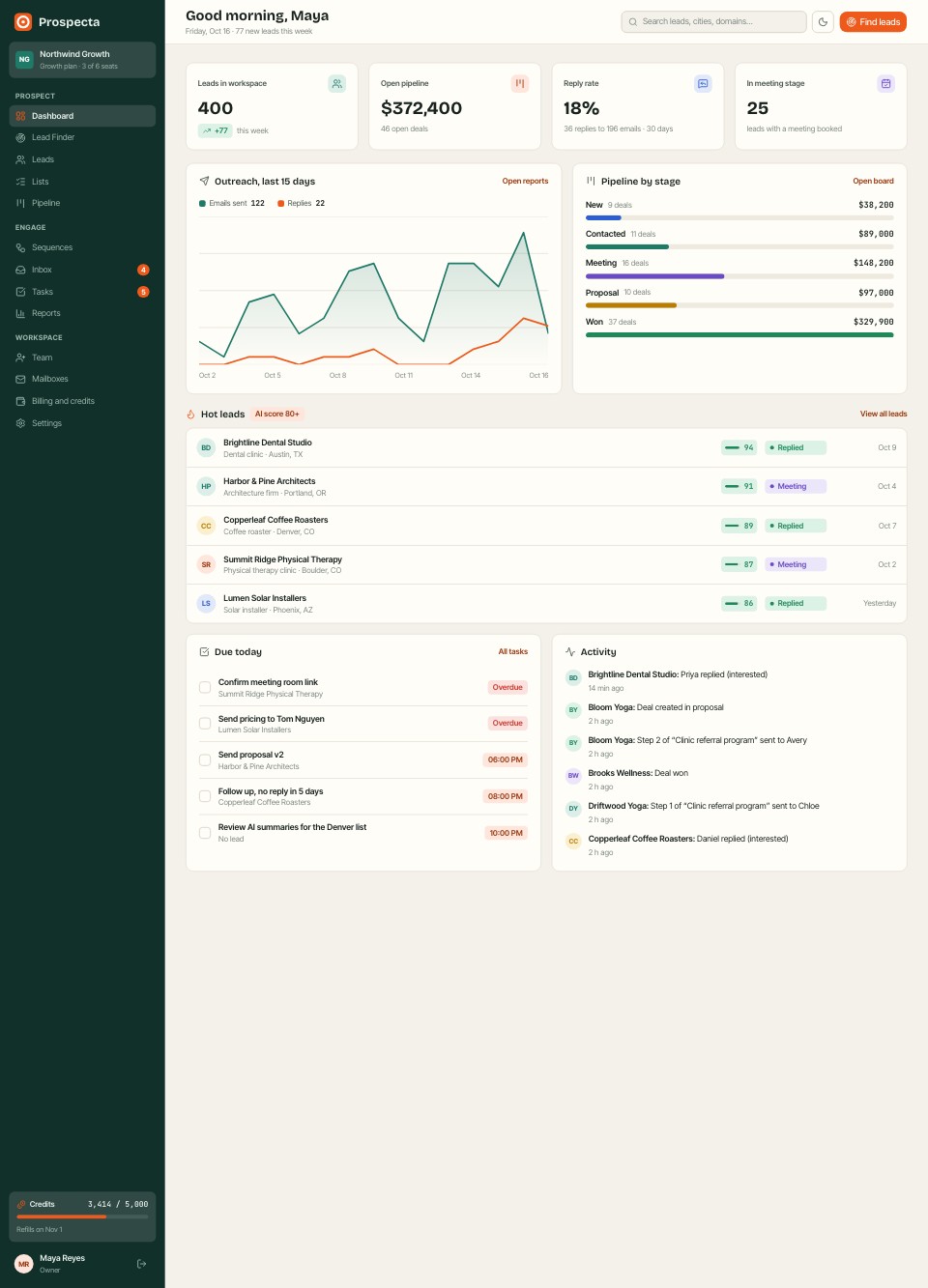Open Settings in the sidebar
928x1288 pixels.
coord(82,423)
